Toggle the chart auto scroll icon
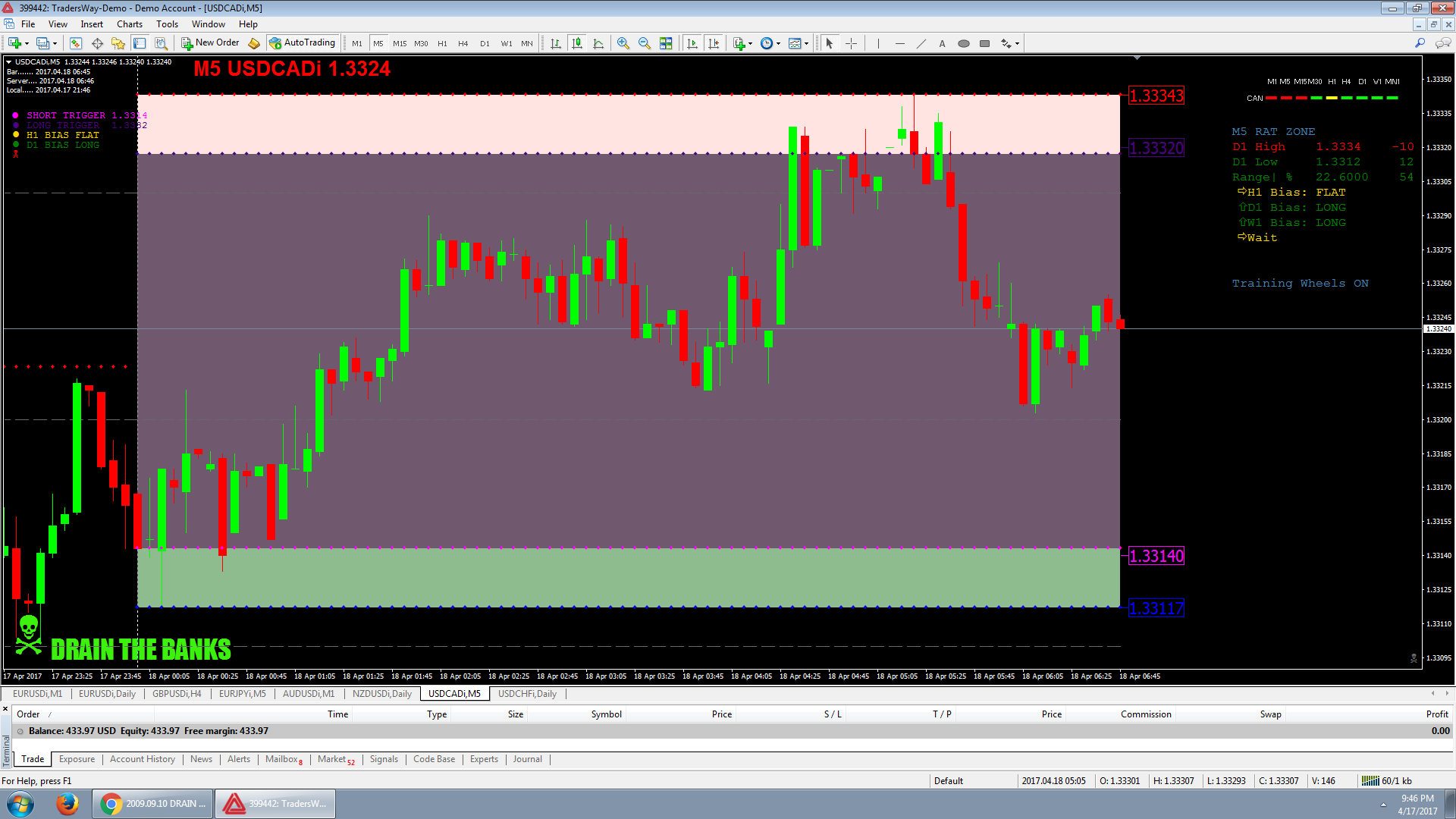The height and width of the screenshot is (819, 1456). [692, 43]
